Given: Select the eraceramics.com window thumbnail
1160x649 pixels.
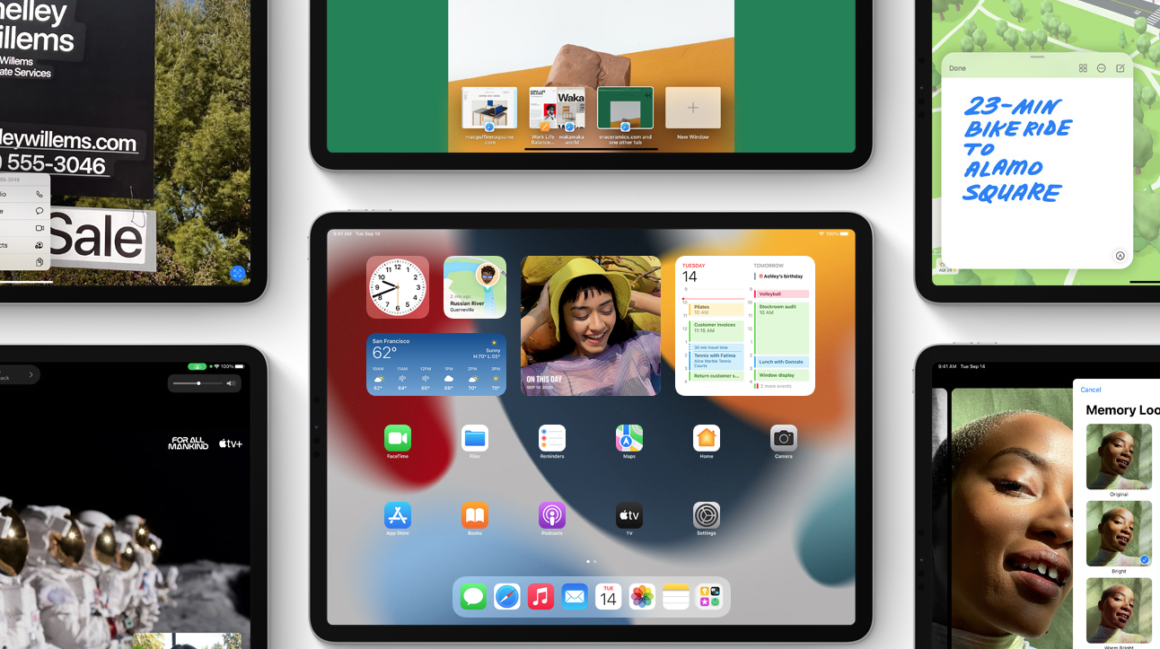Looking at the screenshot, I should (625, 109).
